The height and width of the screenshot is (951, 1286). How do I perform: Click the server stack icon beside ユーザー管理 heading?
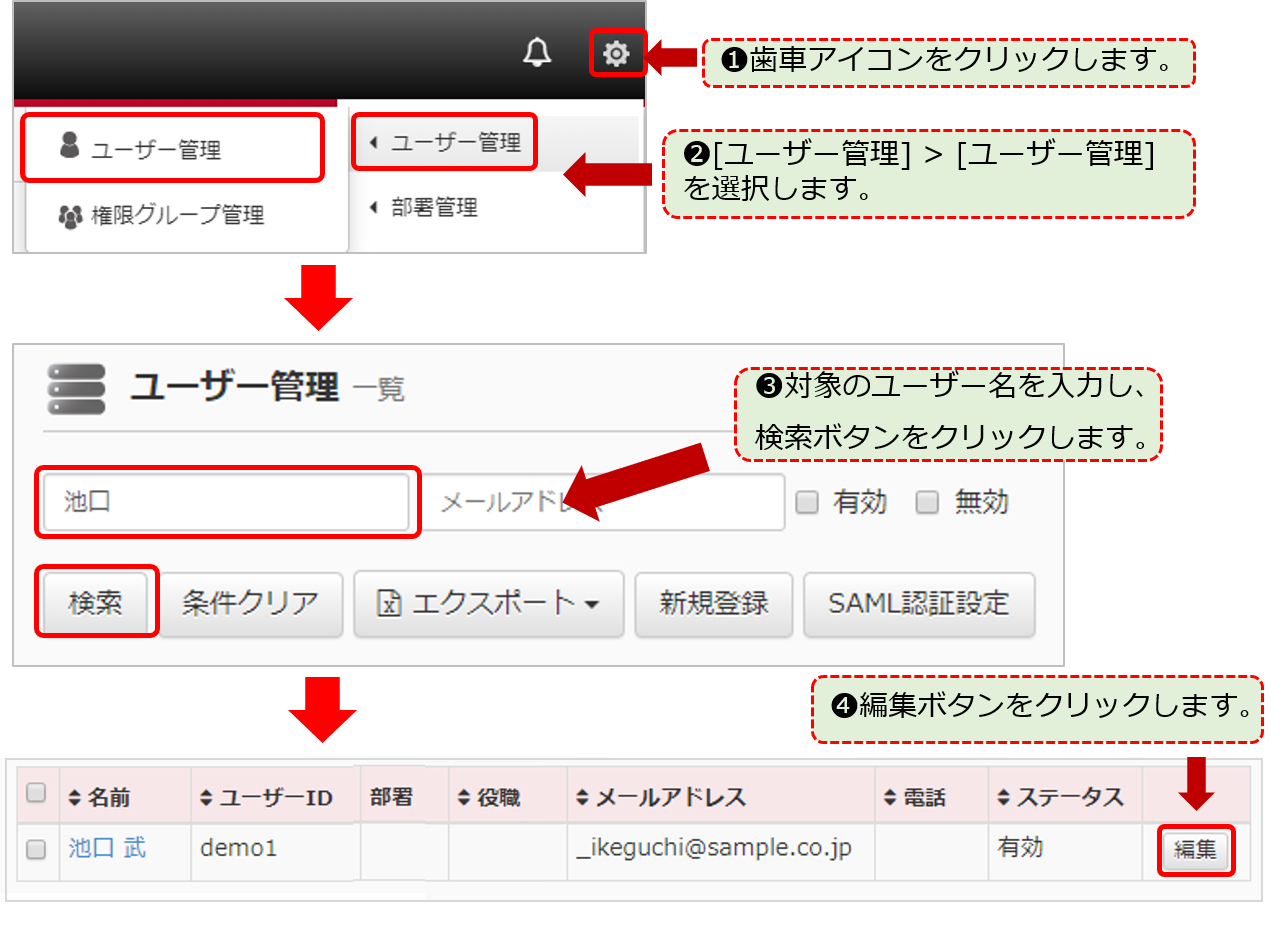[77, 388]
